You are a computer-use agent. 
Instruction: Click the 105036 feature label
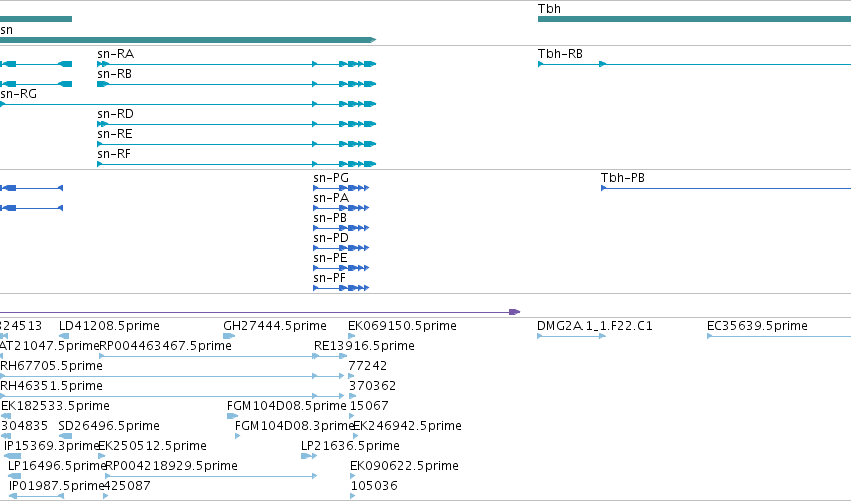[x=374, y=486]
